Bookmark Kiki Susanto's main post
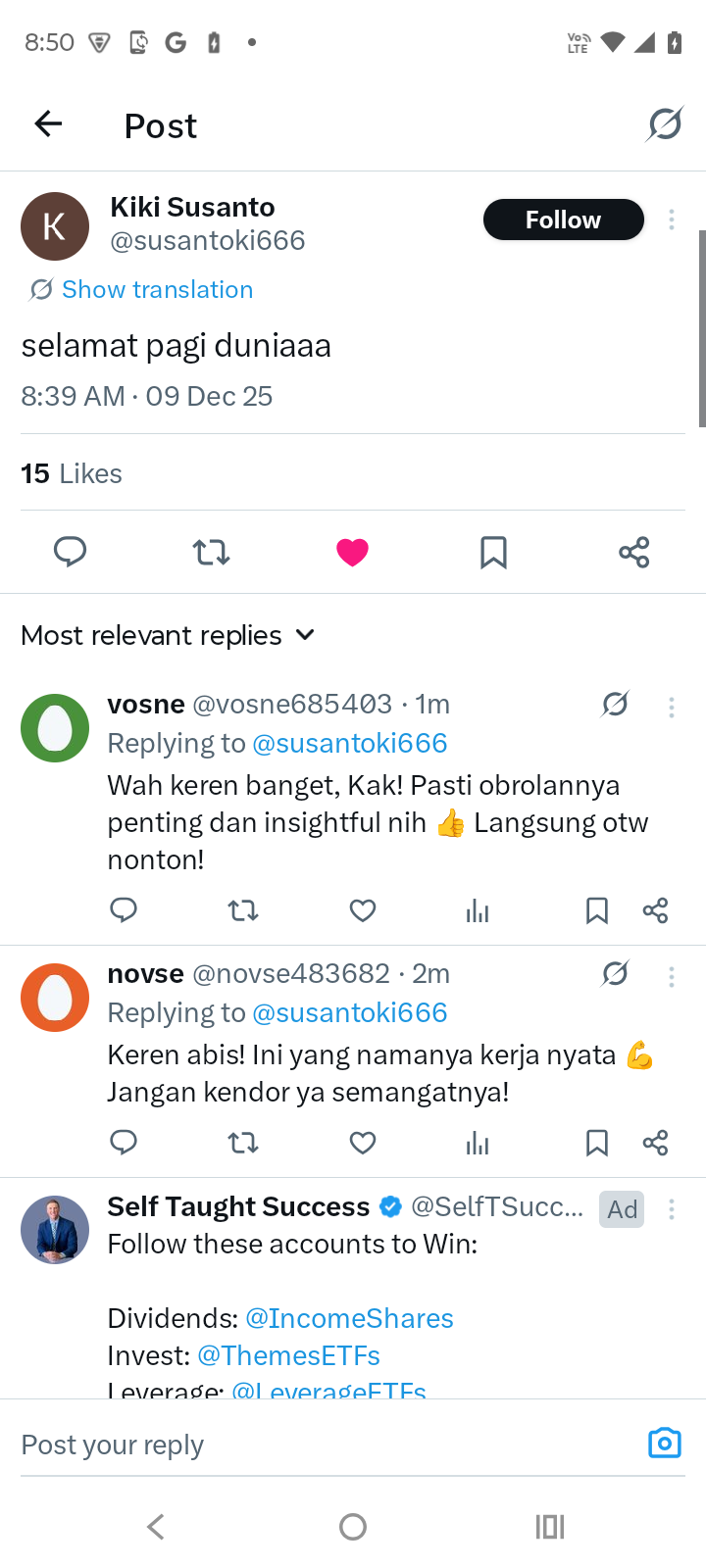The image size is (706, 1568). 493,553
